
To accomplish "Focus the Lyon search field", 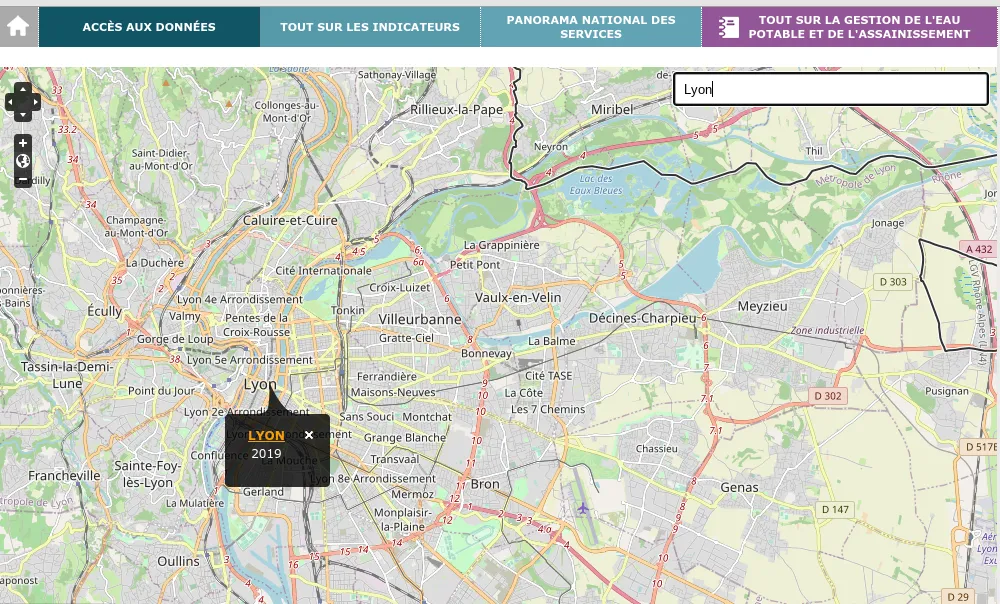I will click(831, 89).
